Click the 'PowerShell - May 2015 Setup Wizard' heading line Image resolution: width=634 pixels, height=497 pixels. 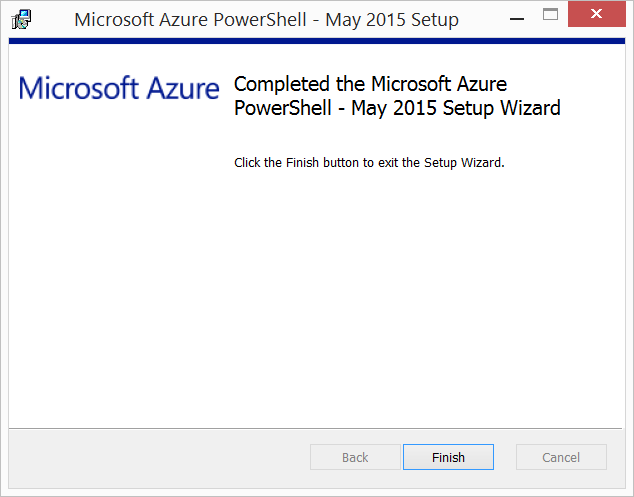pos(397,108)
